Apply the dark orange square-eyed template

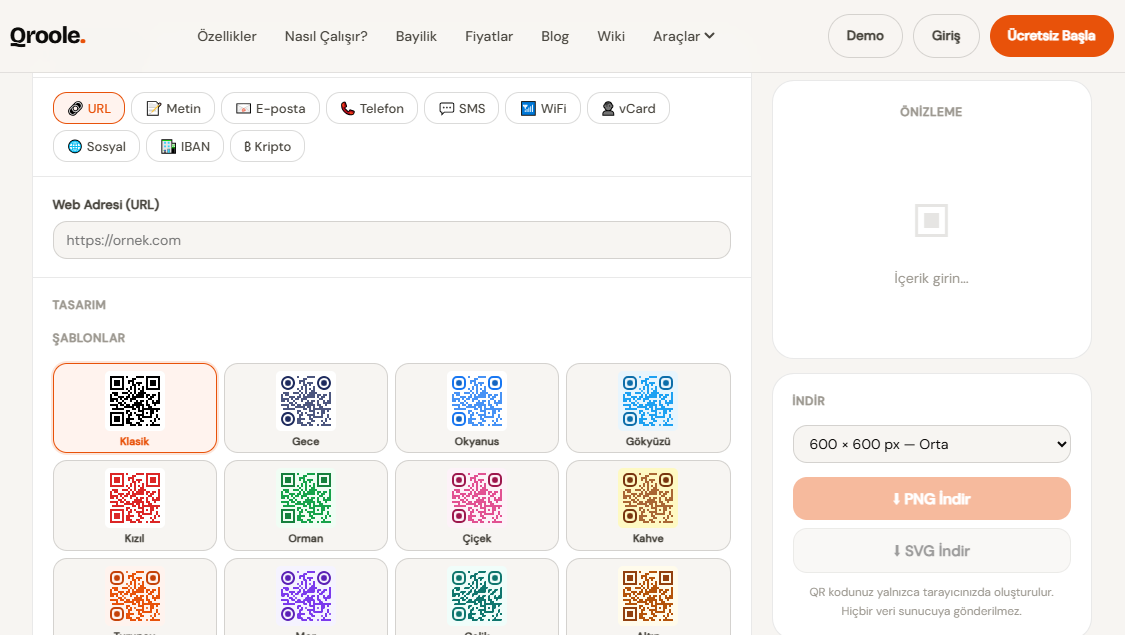pyautogui.click(x=648, y=597)
